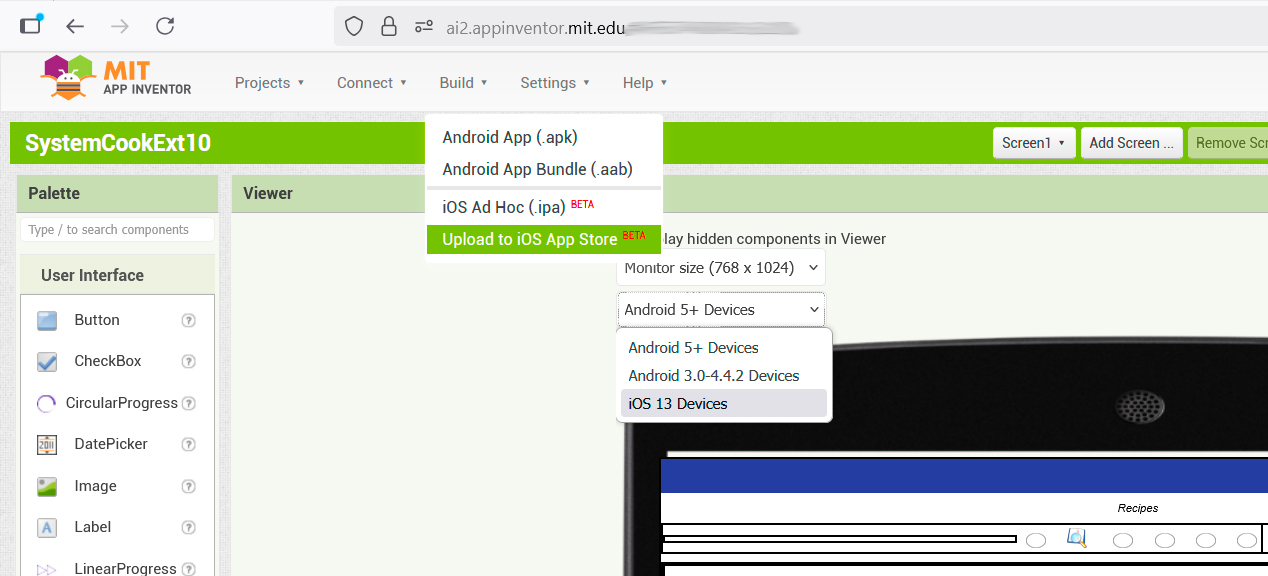
Task: Click the browser back arrow
Action: (75, 27)
